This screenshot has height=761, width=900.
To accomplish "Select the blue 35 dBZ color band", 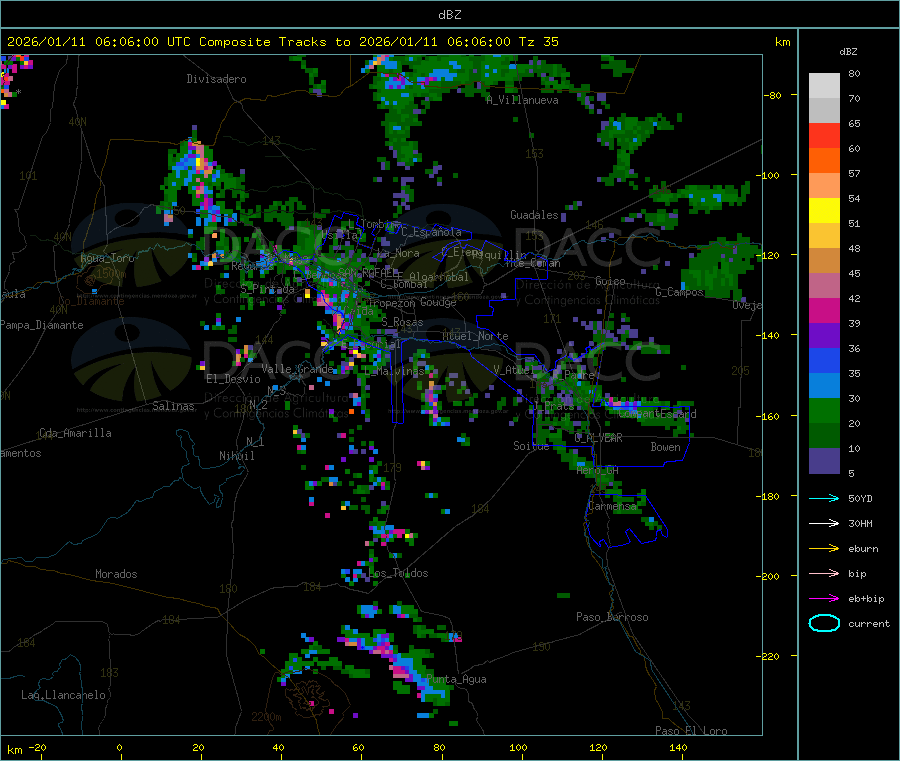I will click(x=824, y=360).
